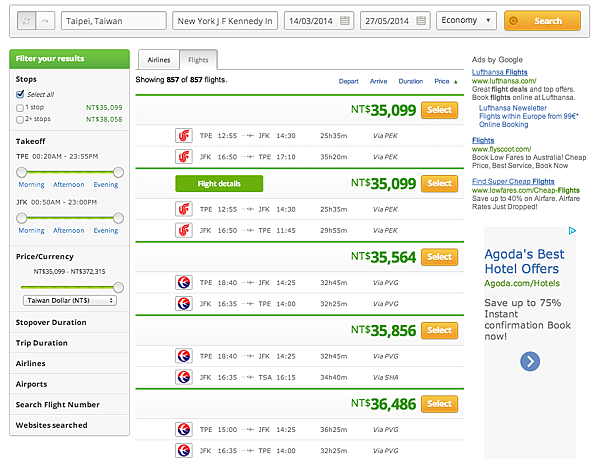The image size is (600, 459).
Task: Click the NT$38,058 stops price text
Action: pos(104,120)
